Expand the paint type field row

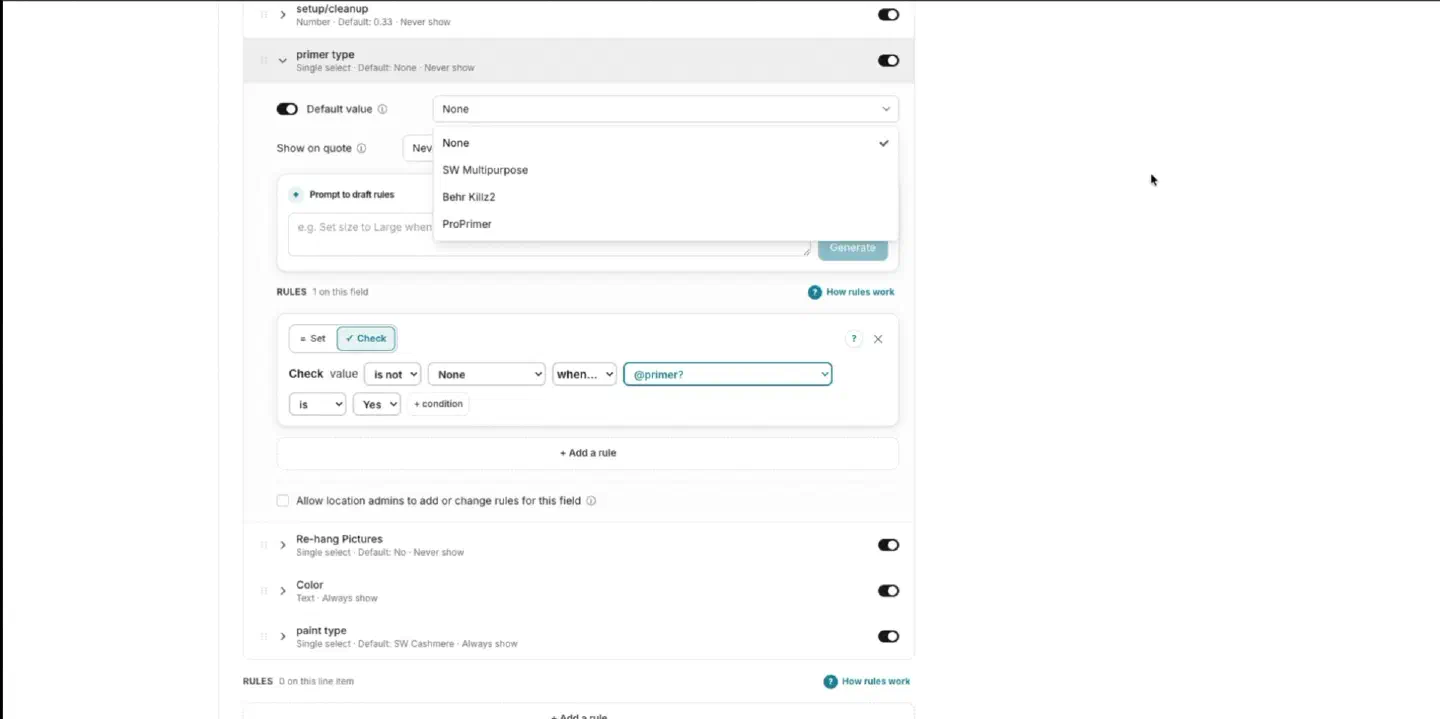pyautogui.click(x=283, y=637)
